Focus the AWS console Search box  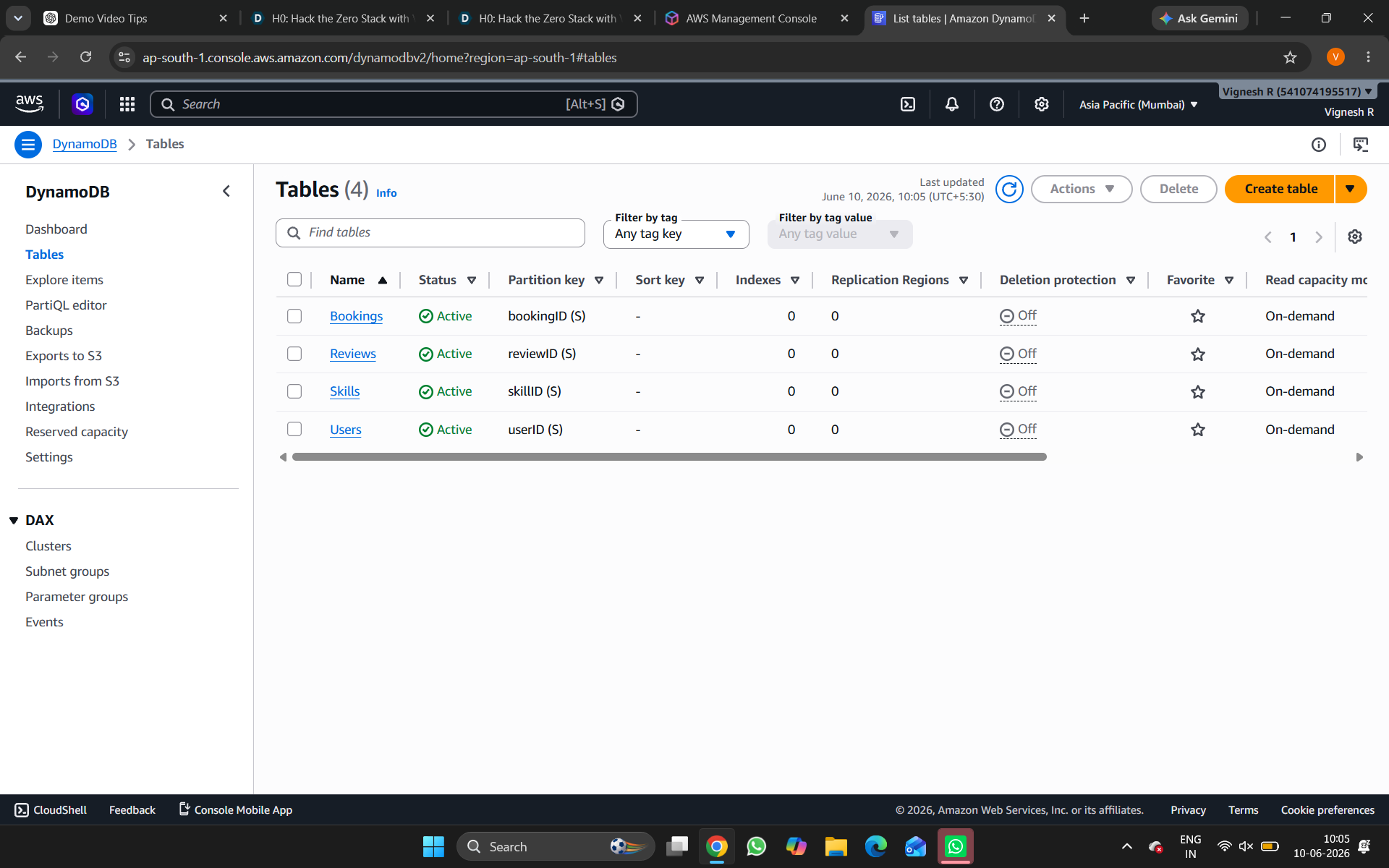pos(394,104)
